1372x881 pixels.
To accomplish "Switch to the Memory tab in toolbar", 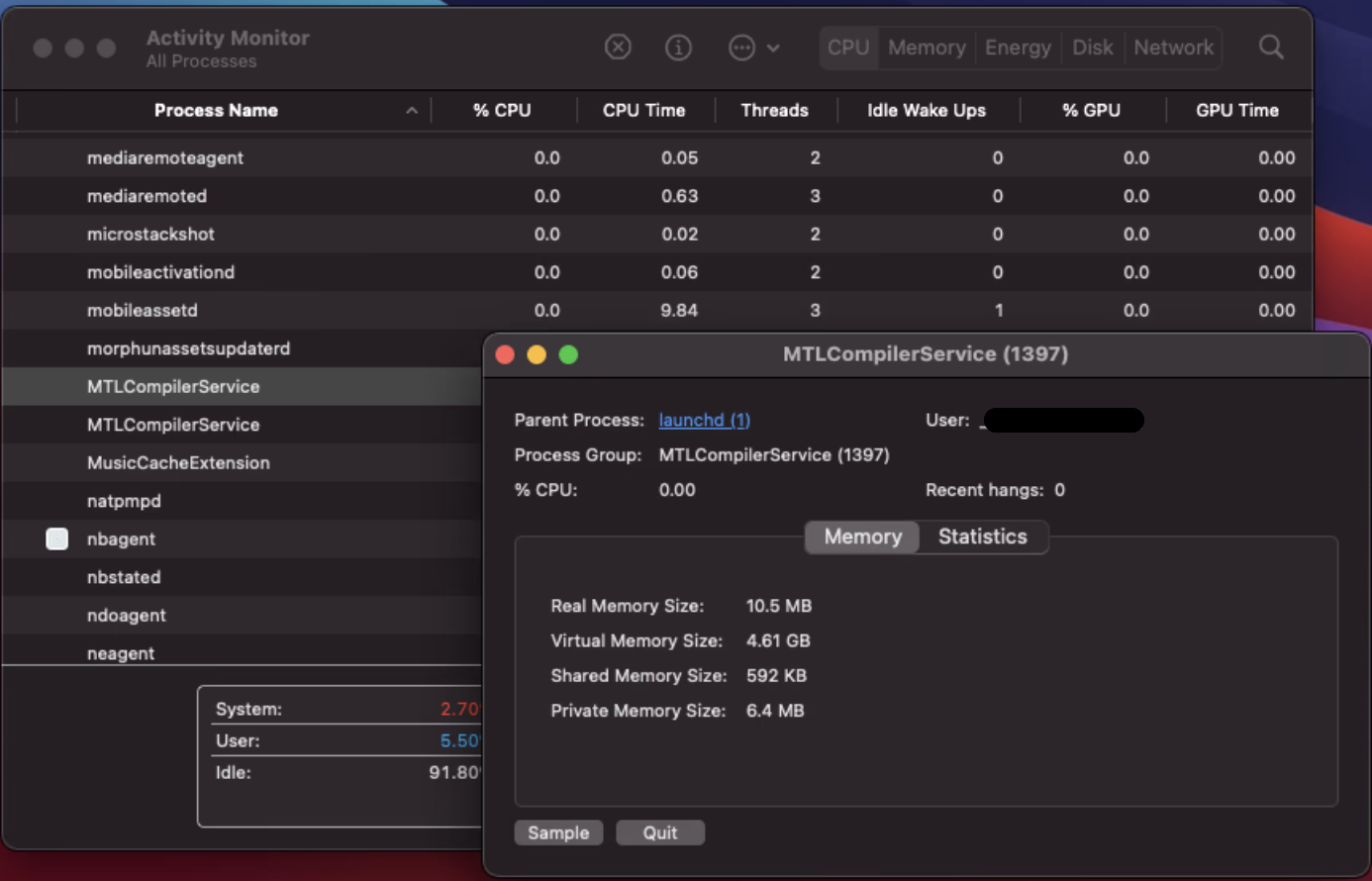I will (x=927, y=48).
